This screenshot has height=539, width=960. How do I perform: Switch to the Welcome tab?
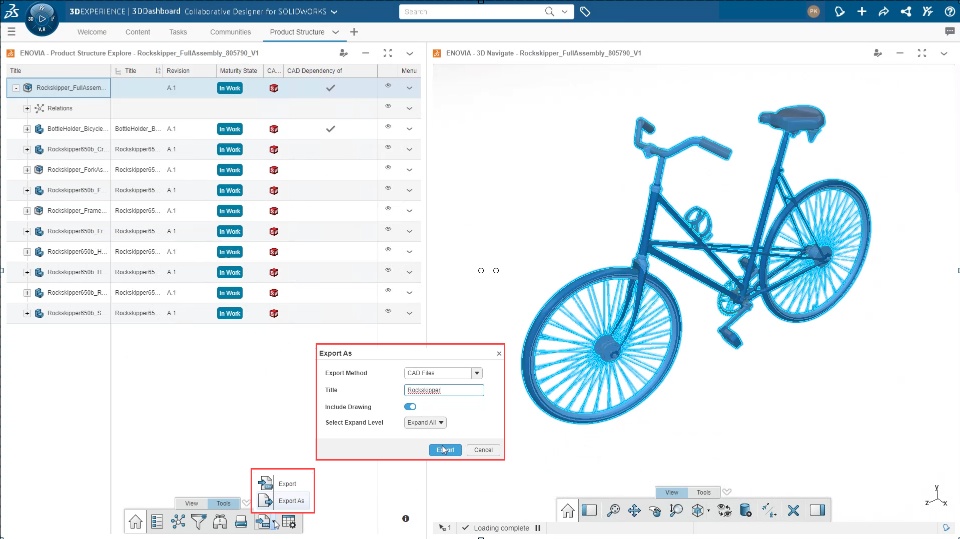[92, 32]
